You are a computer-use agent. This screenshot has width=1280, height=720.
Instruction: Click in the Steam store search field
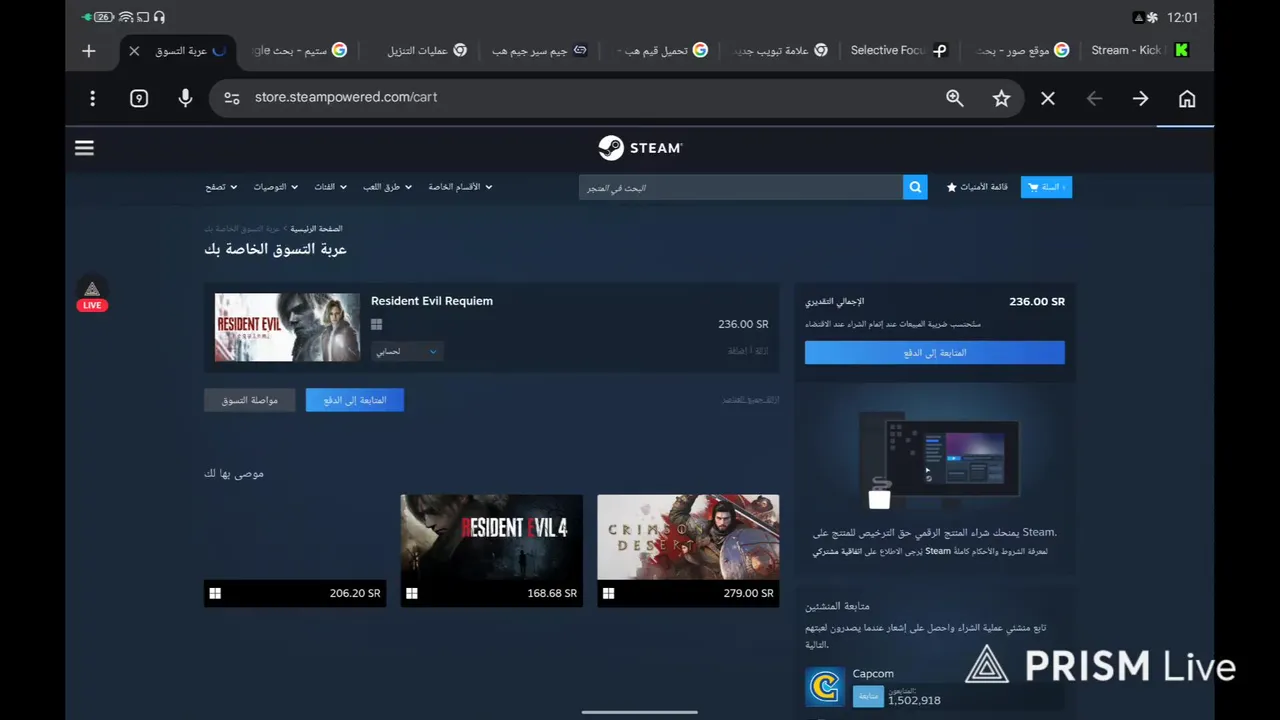tap(741, 187)
